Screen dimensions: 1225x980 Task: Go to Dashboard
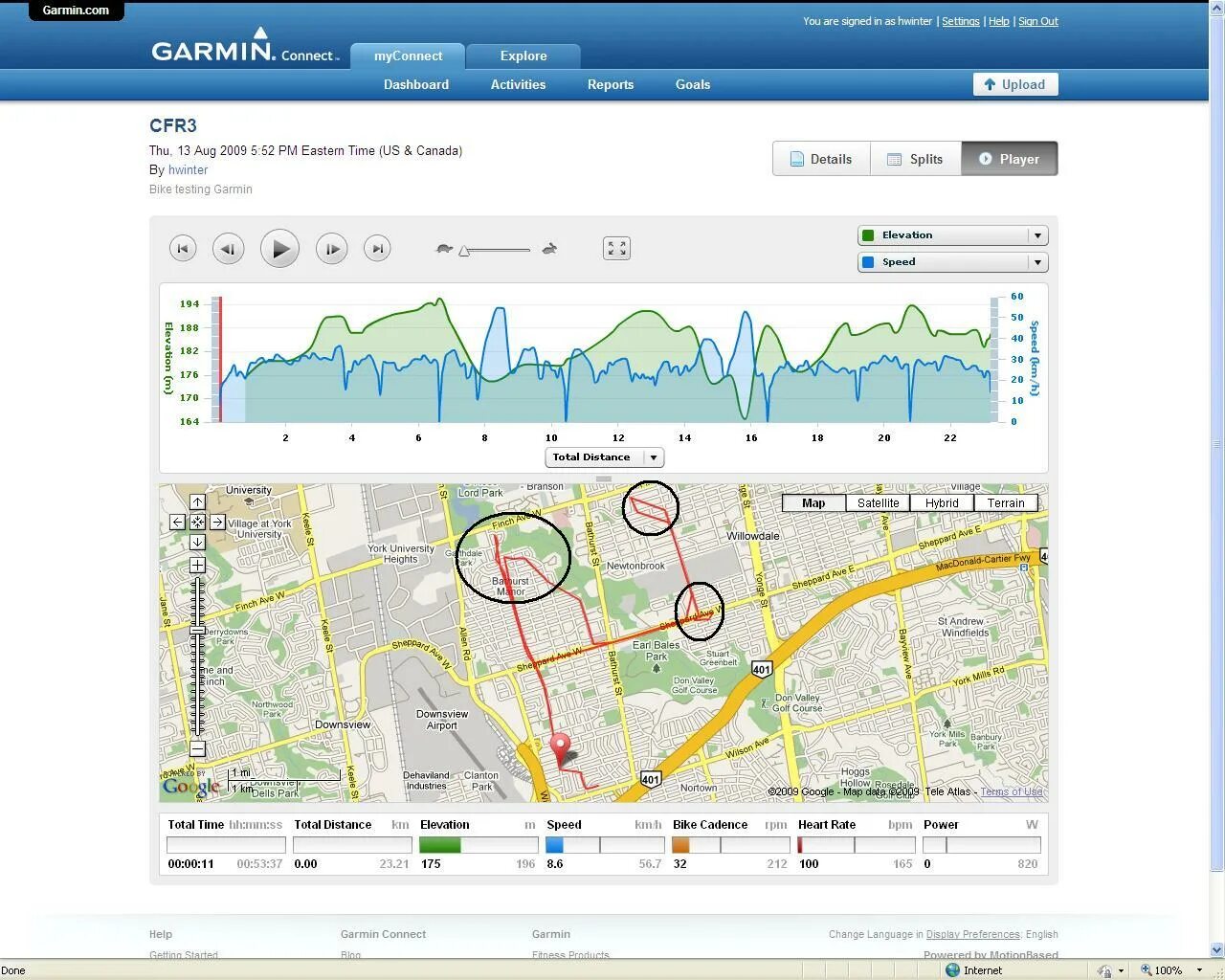tap(416, 84)
